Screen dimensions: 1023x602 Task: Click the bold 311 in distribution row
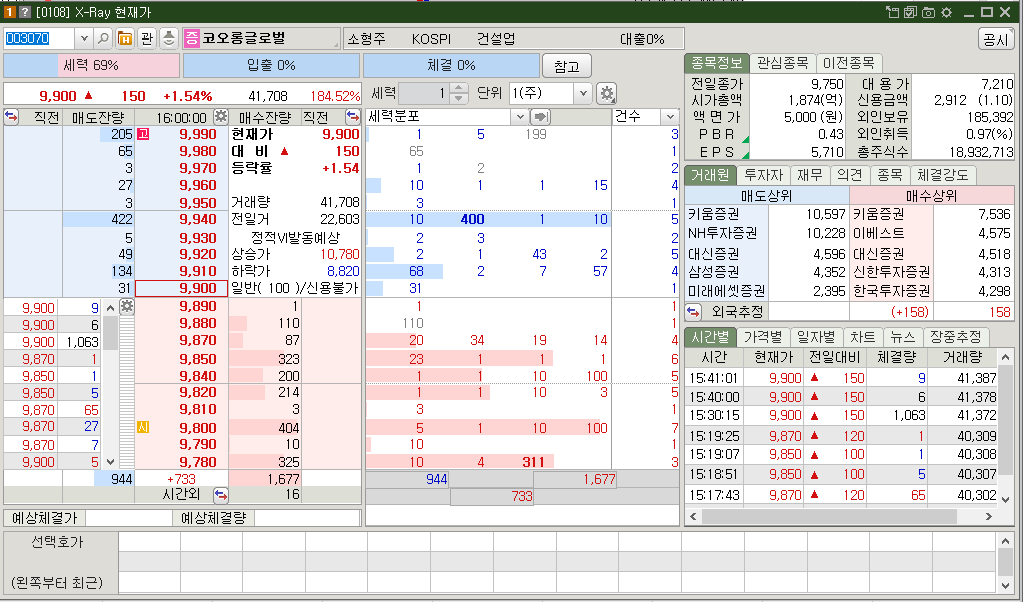(533, 462)
